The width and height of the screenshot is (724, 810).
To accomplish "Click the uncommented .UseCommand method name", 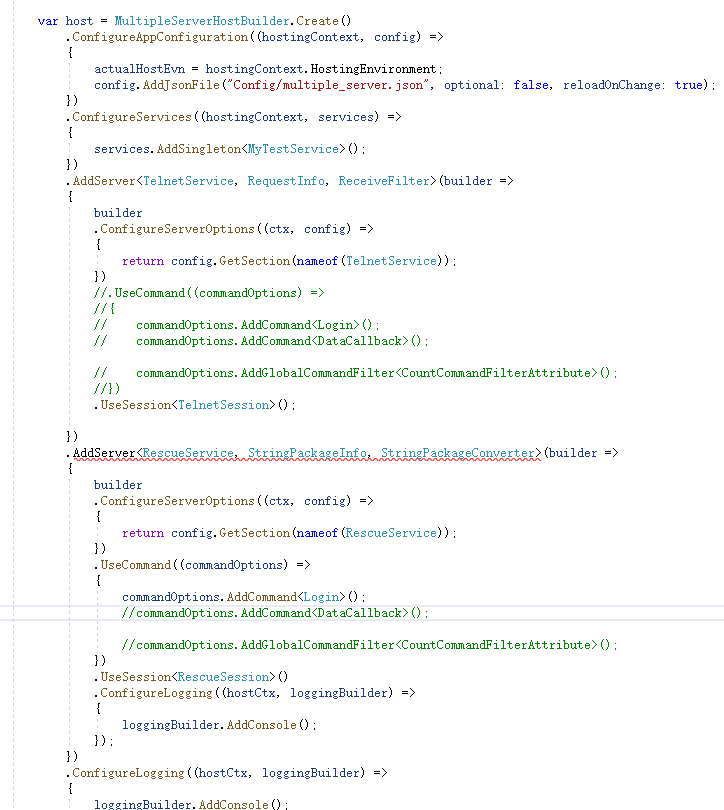I will tap(135, 566).
